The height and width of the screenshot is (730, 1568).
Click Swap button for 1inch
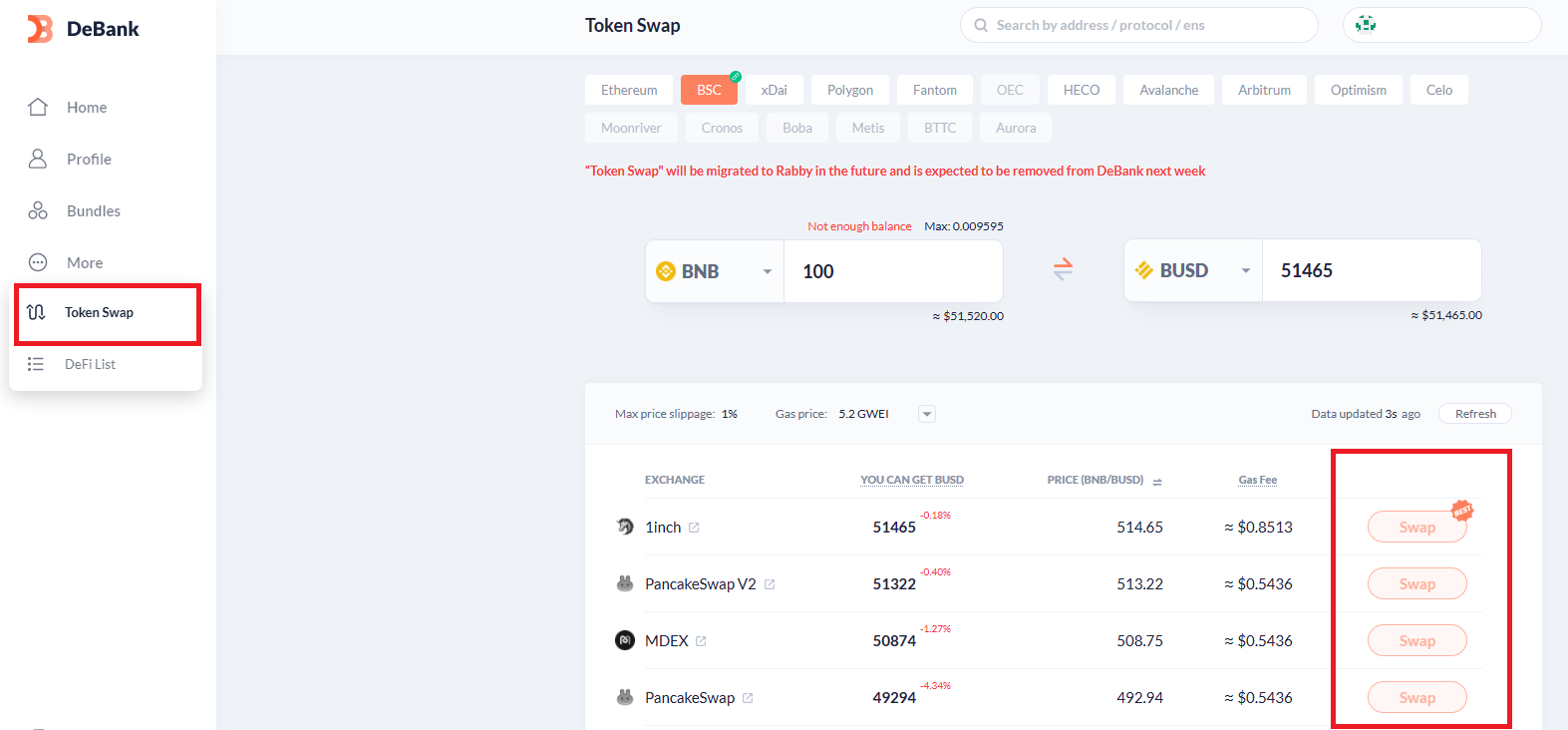point(1416,527)
